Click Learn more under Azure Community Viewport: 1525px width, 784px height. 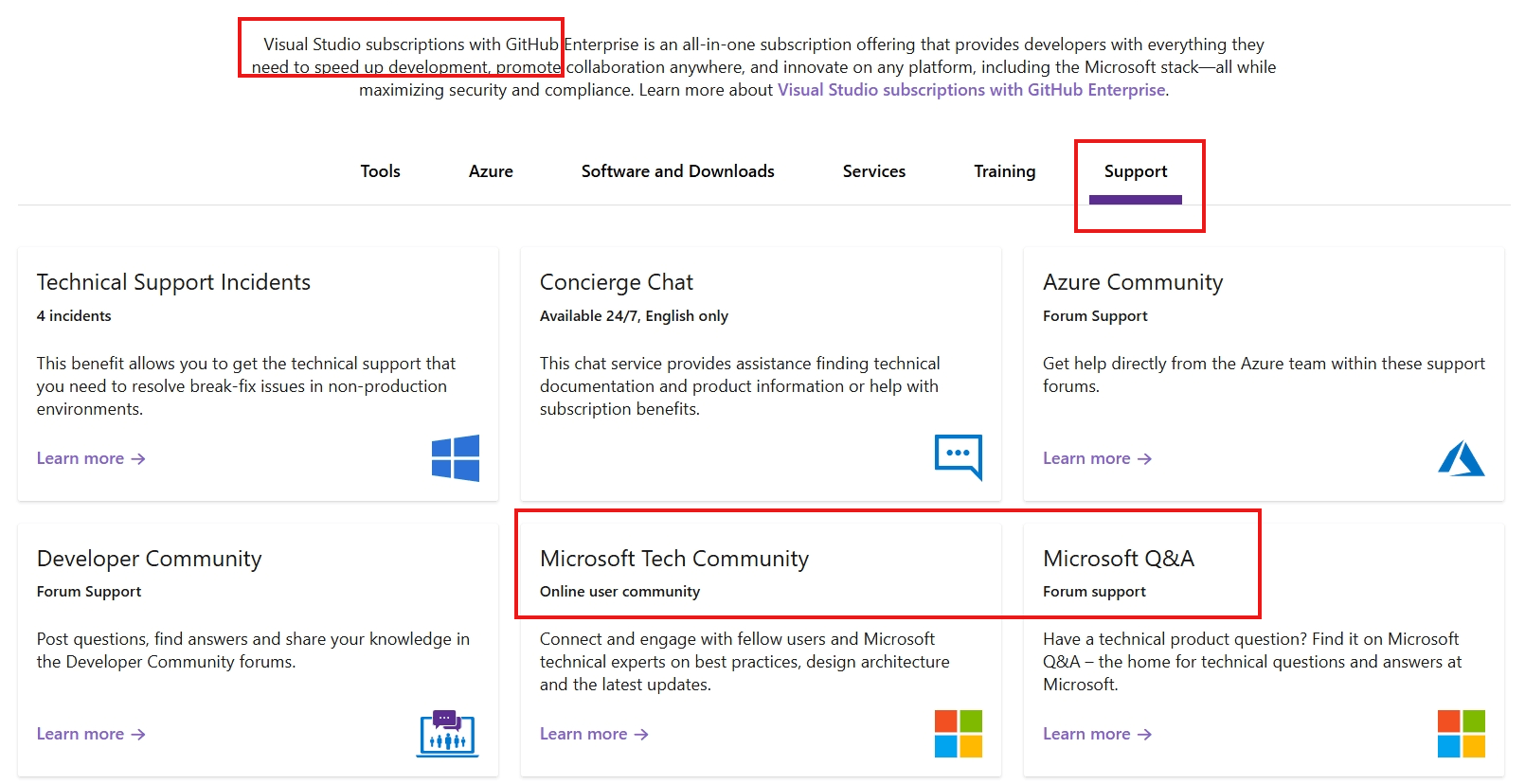tap(1098, 458)
